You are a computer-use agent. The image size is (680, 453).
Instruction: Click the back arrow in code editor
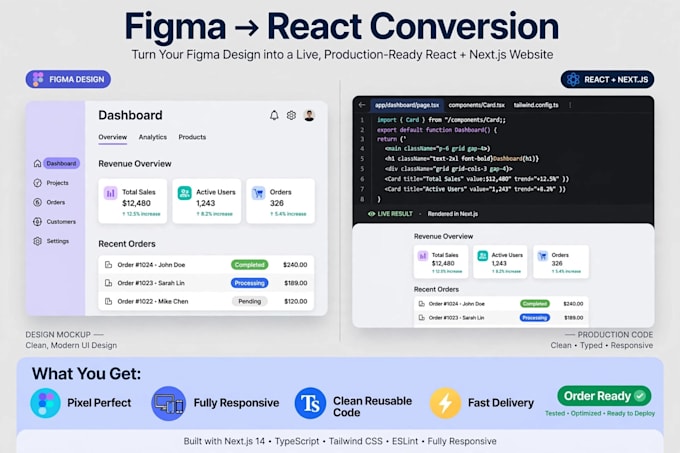(x=362, y=105)
